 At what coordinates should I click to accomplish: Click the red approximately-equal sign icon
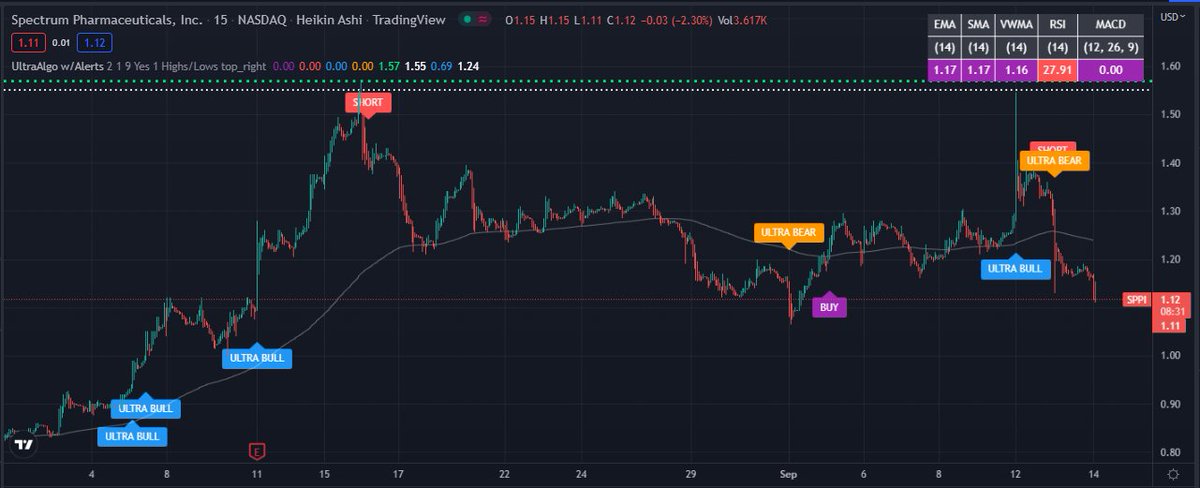click(x=484, y=20)
